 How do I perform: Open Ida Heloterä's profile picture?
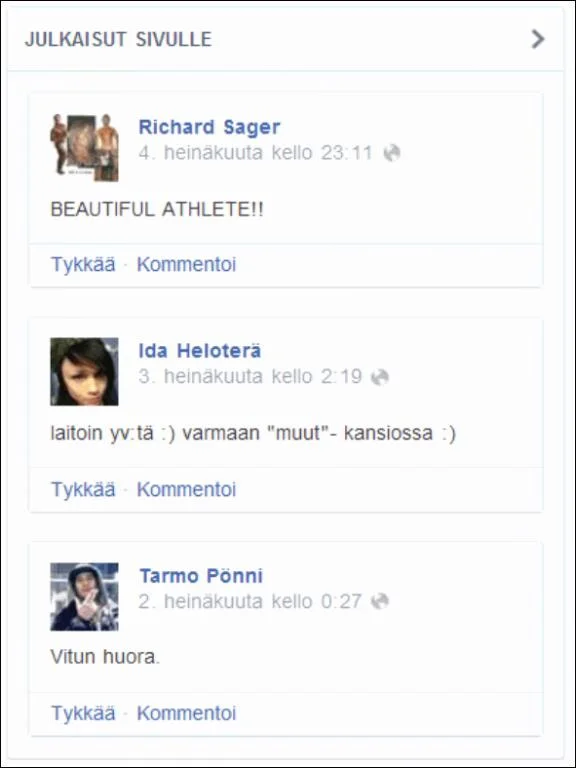pos(84,372)
